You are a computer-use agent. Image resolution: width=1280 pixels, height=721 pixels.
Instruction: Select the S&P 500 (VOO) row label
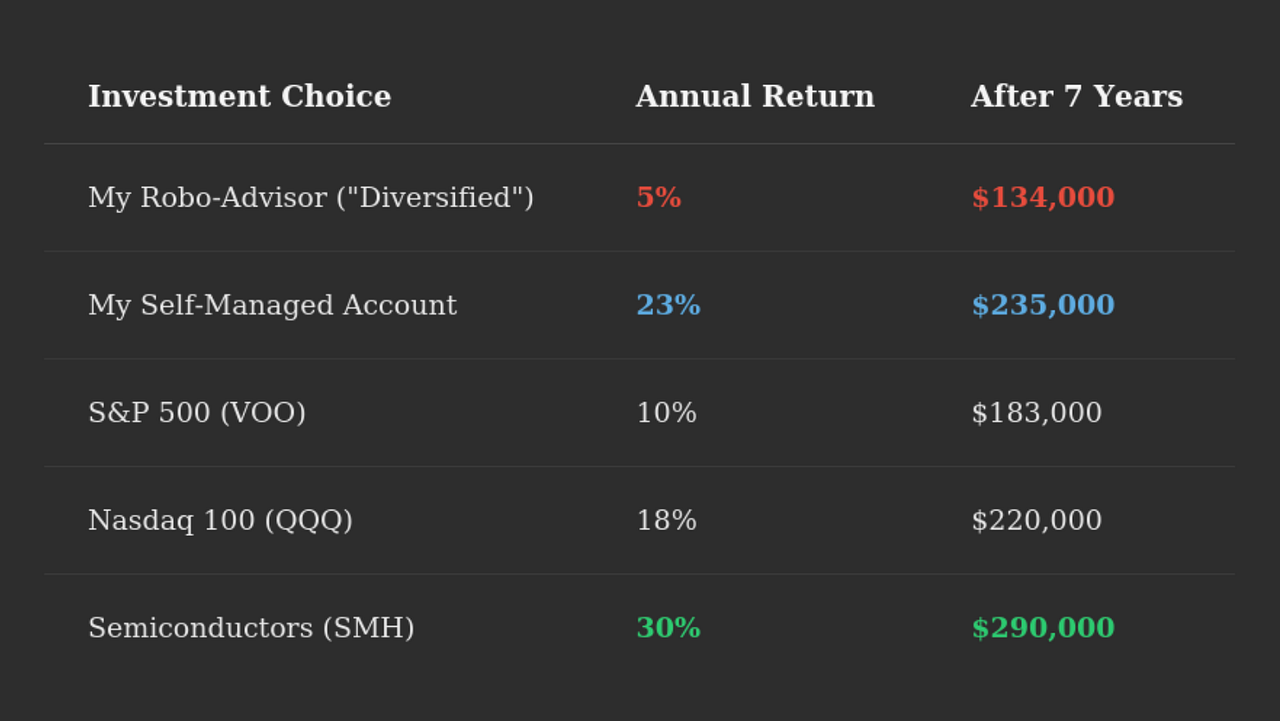point(197,413)
